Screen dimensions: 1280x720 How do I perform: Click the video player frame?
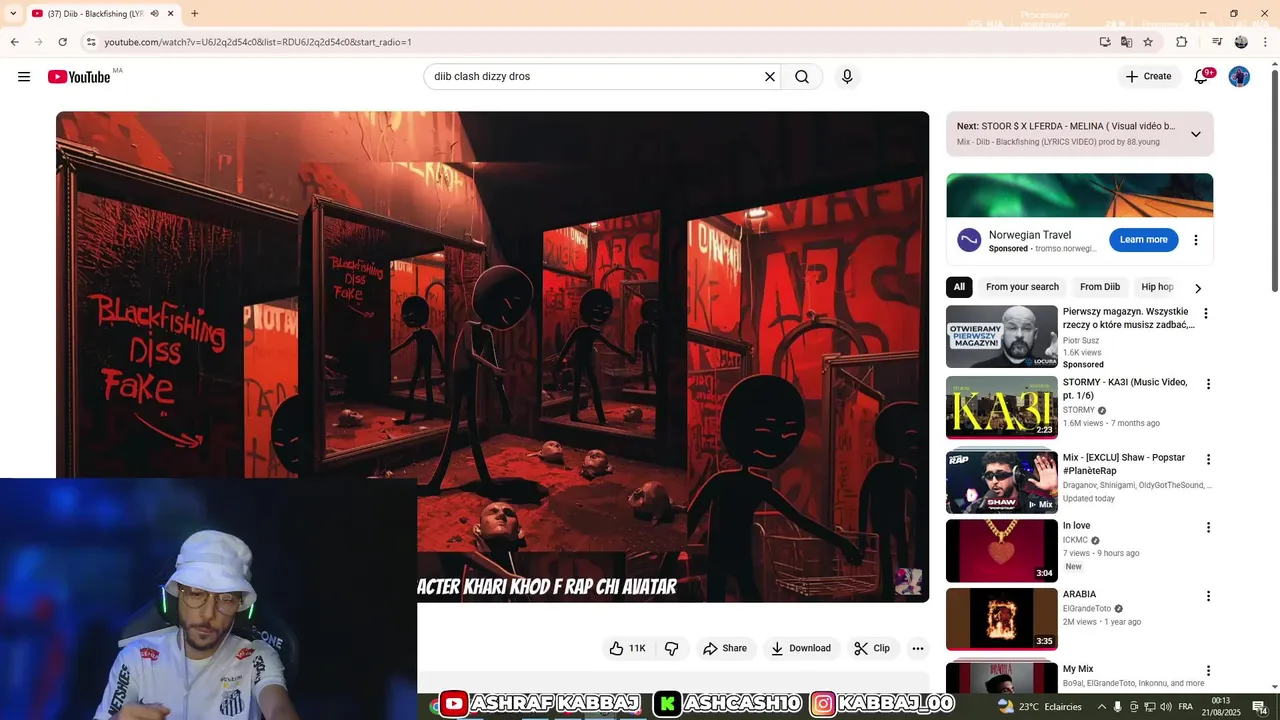pyautogui.click(x=492, y=356)
